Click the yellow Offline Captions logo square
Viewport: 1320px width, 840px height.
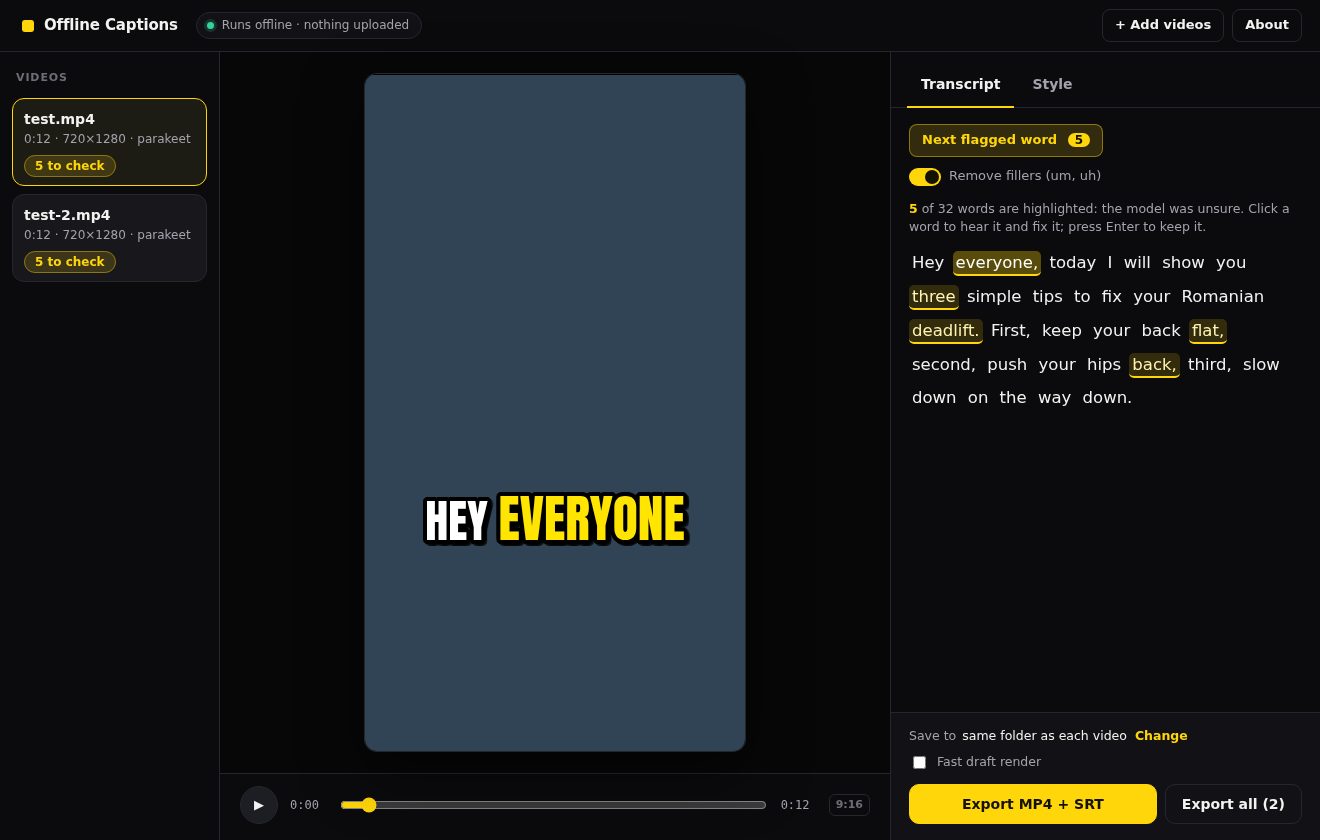[28, 26]
